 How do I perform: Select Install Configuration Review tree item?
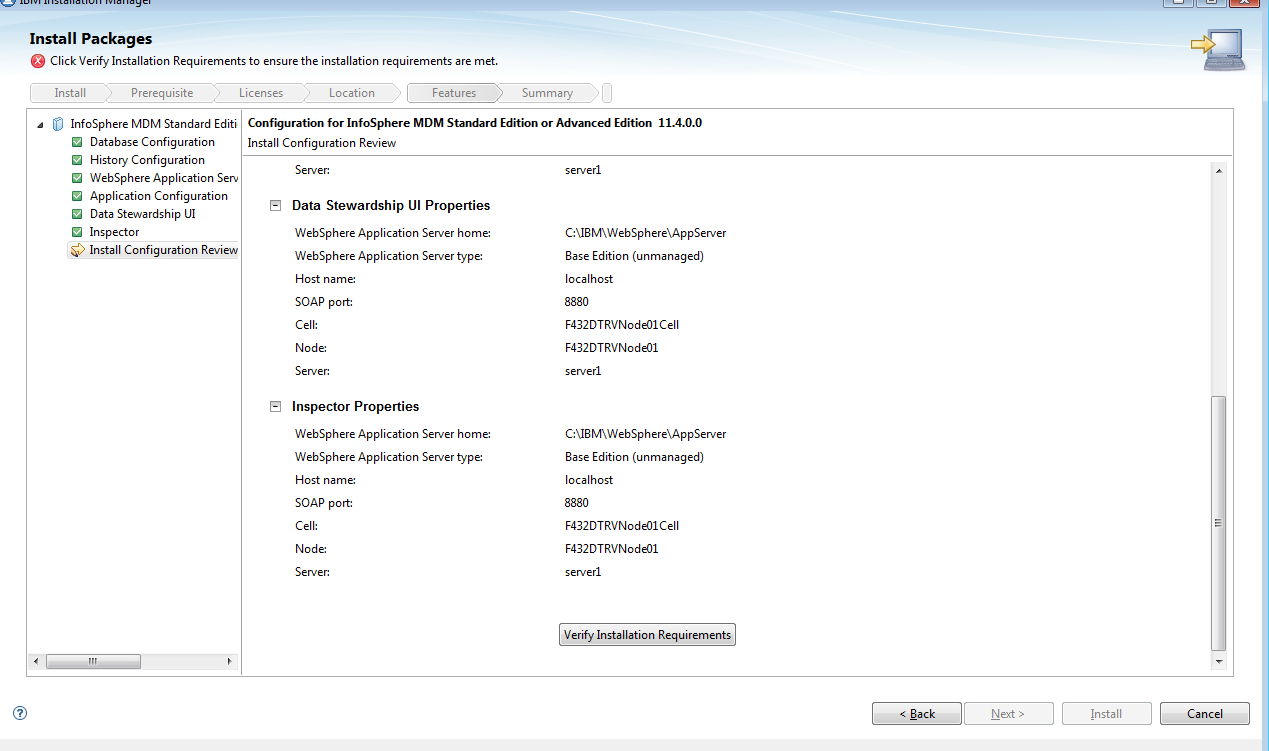click(x=163, y=250)
